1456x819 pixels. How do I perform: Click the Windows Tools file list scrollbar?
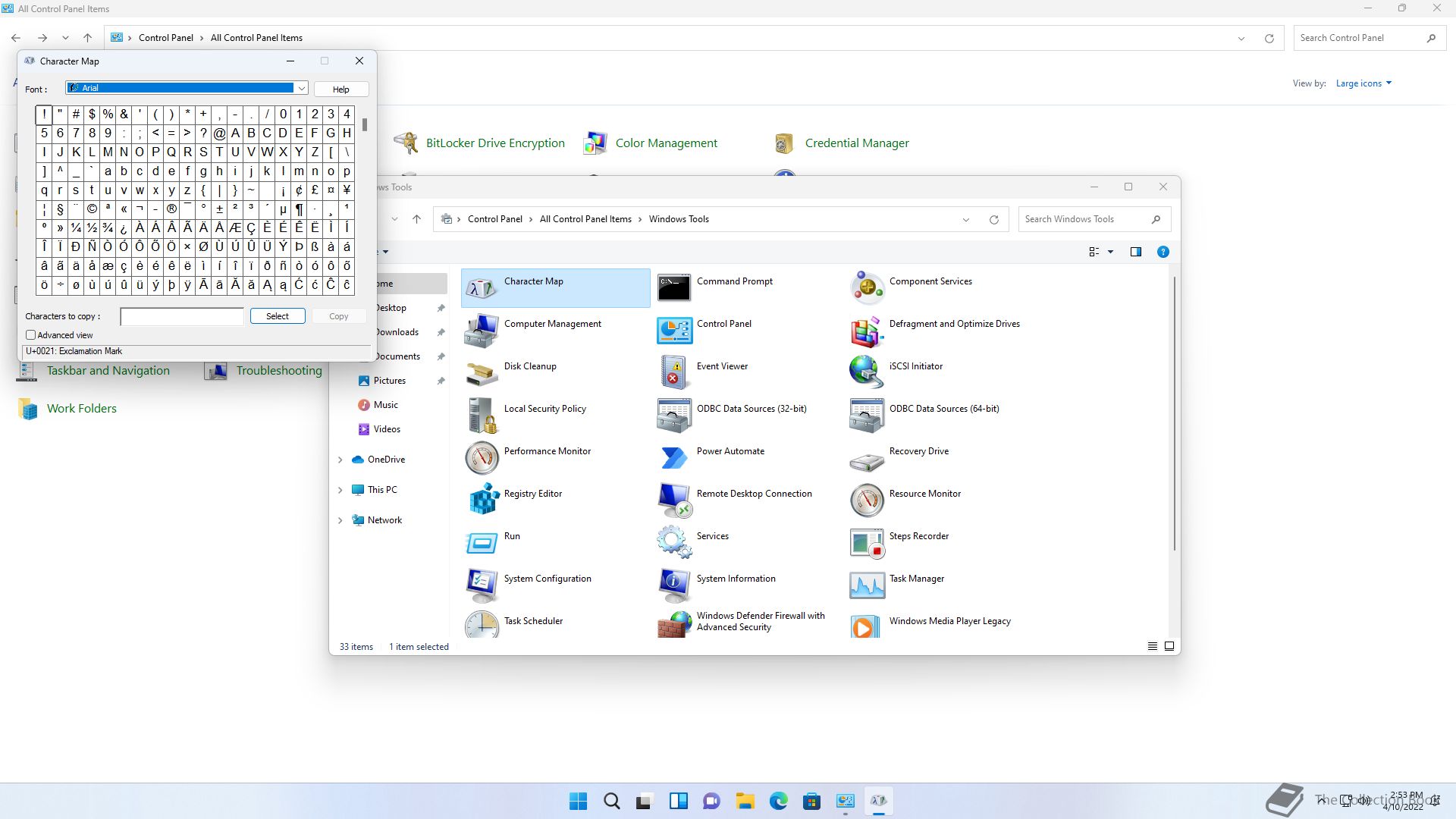(1174, 413)
